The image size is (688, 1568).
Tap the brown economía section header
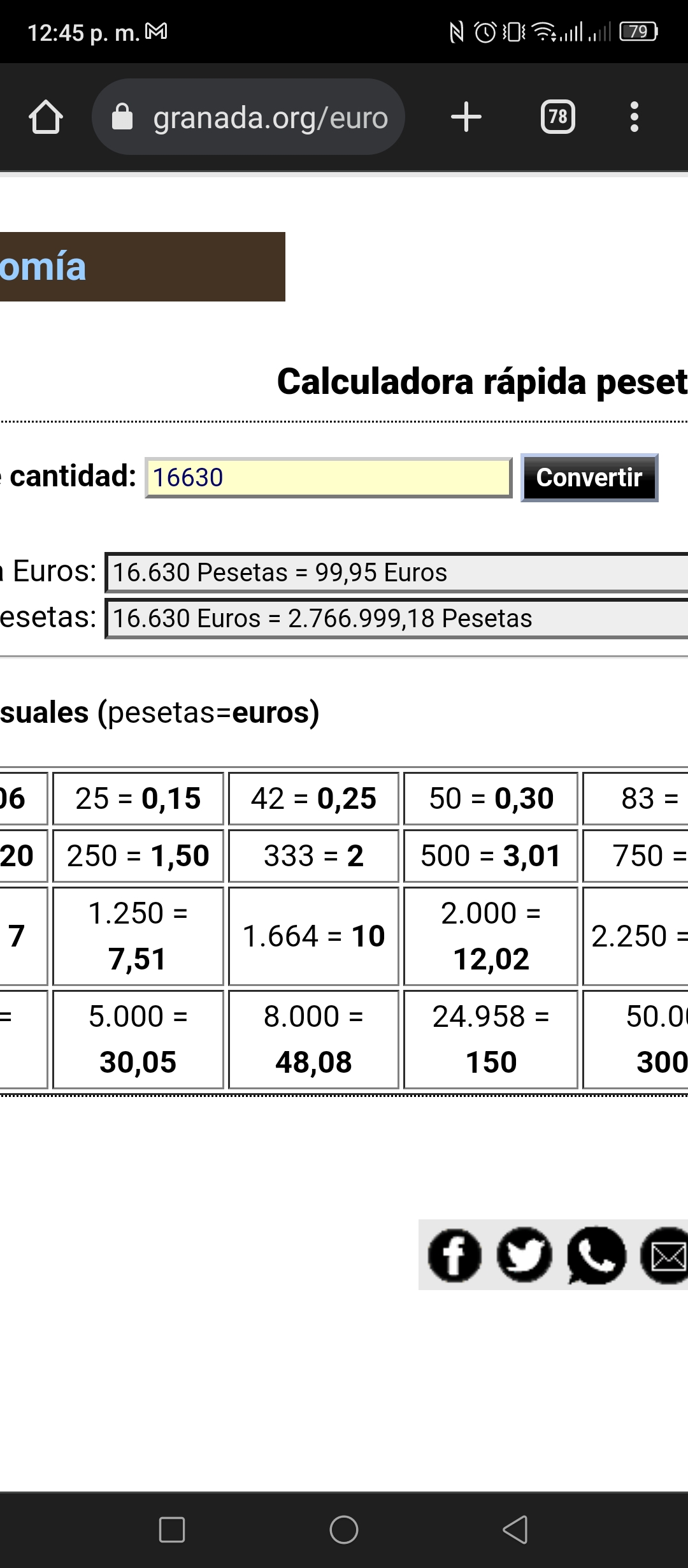tap(143, 266)
